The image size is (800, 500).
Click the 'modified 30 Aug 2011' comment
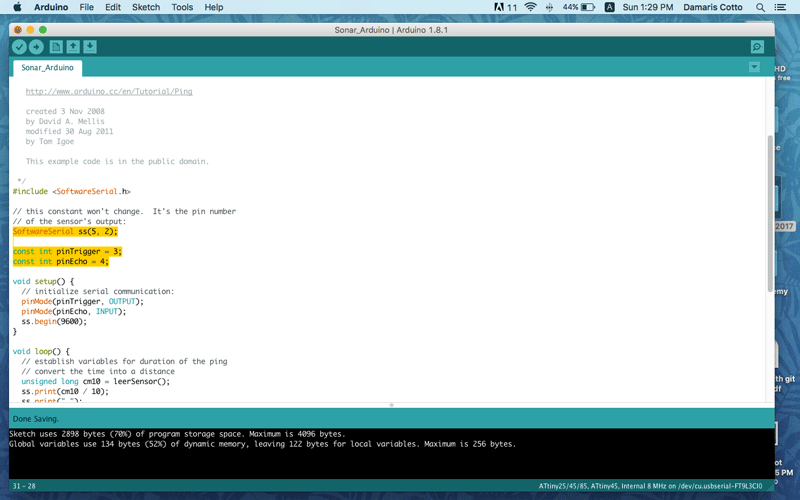69,131
